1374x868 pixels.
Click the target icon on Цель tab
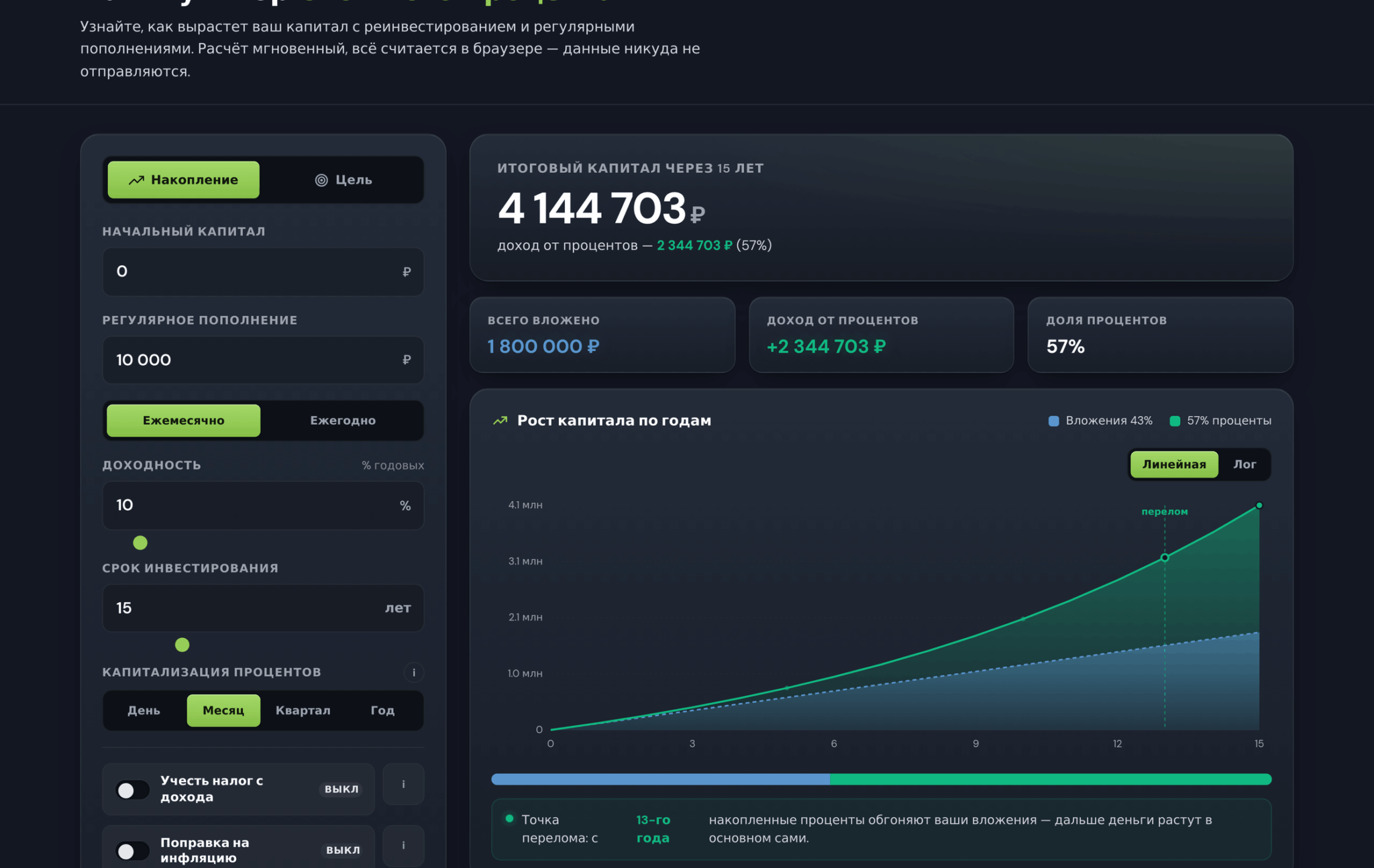pyautogui.click(x=321, y=180)
